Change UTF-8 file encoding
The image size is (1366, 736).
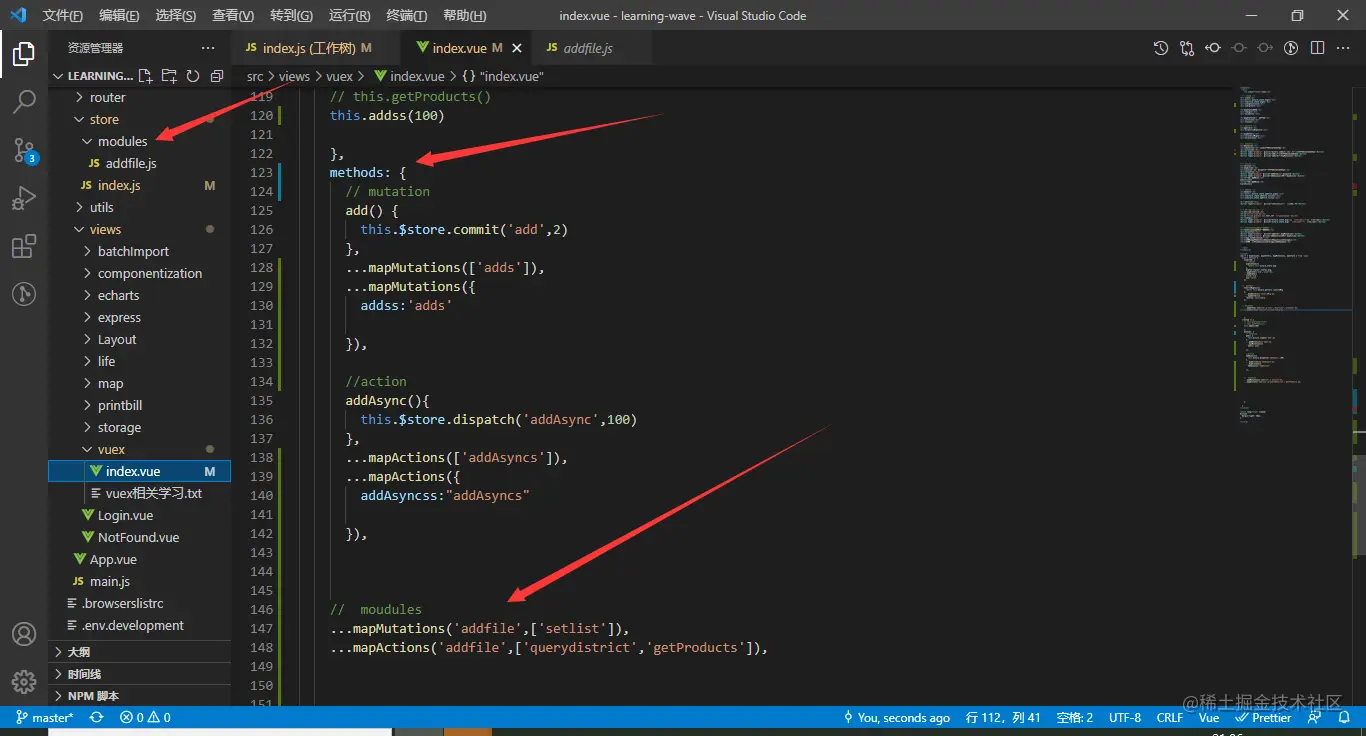(1124, 717)
